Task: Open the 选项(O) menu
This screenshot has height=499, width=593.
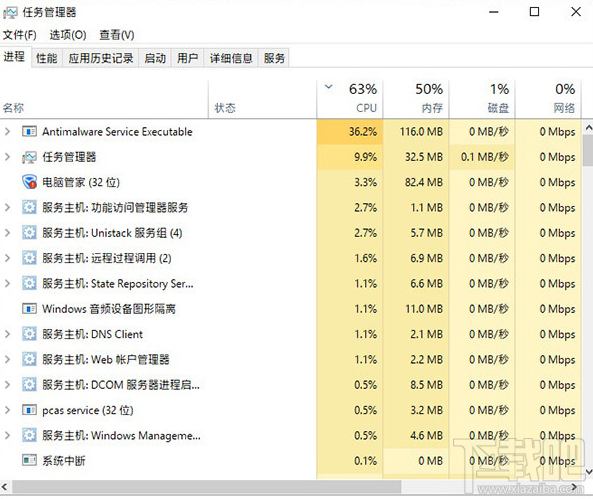Action: pyautogui.click(x=68, y=35)
